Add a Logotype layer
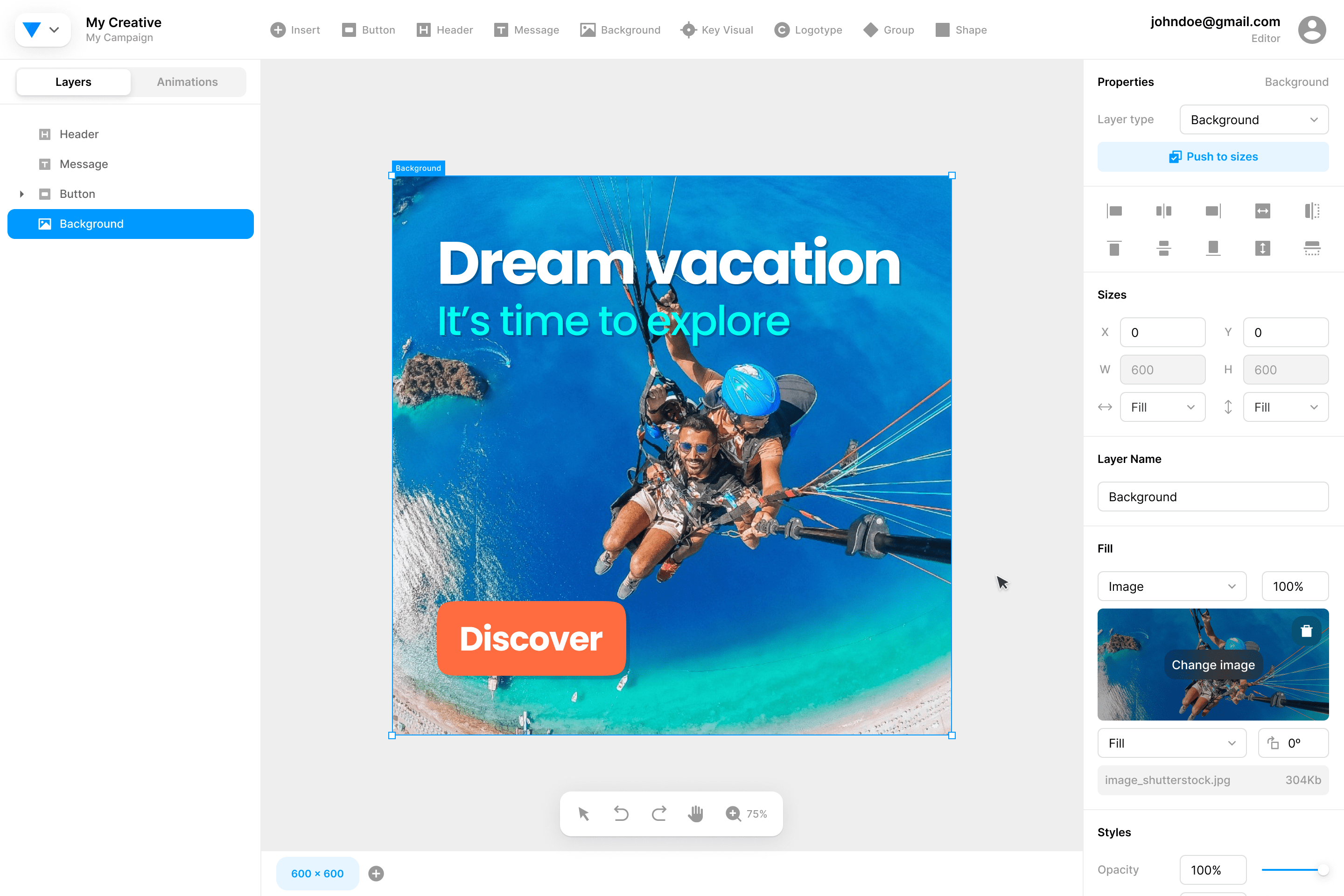 point(808,30)
